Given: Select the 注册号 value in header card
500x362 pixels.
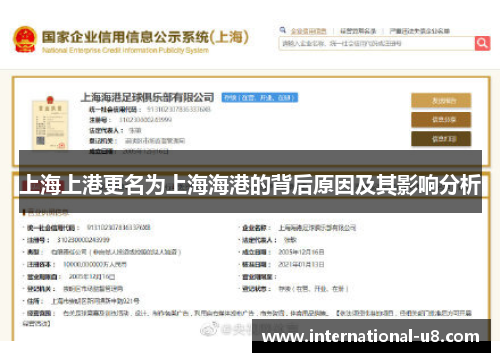Looking at the screenshot, I should 145,119.
